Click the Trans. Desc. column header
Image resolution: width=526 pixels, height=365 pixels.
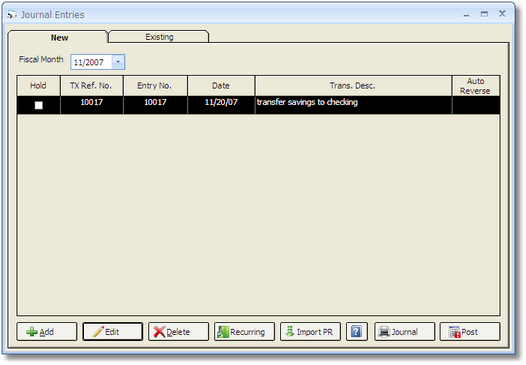click(353, 86)
